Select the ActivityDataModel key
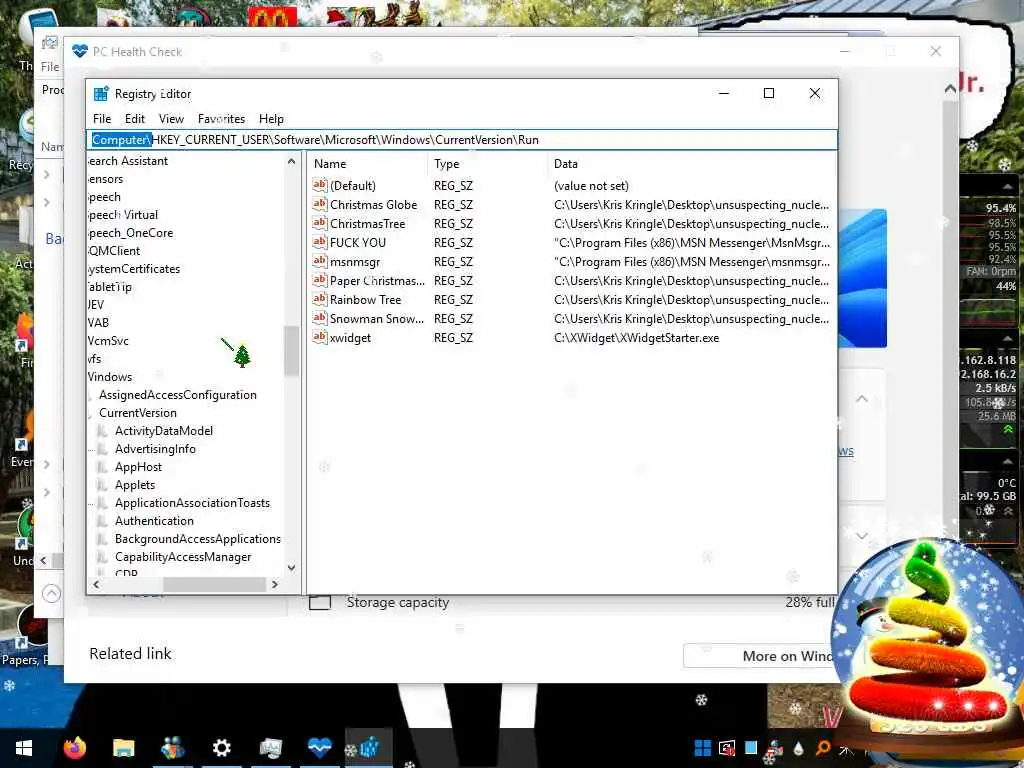Viewport: 1024px width, 768px height. point(164,431)
